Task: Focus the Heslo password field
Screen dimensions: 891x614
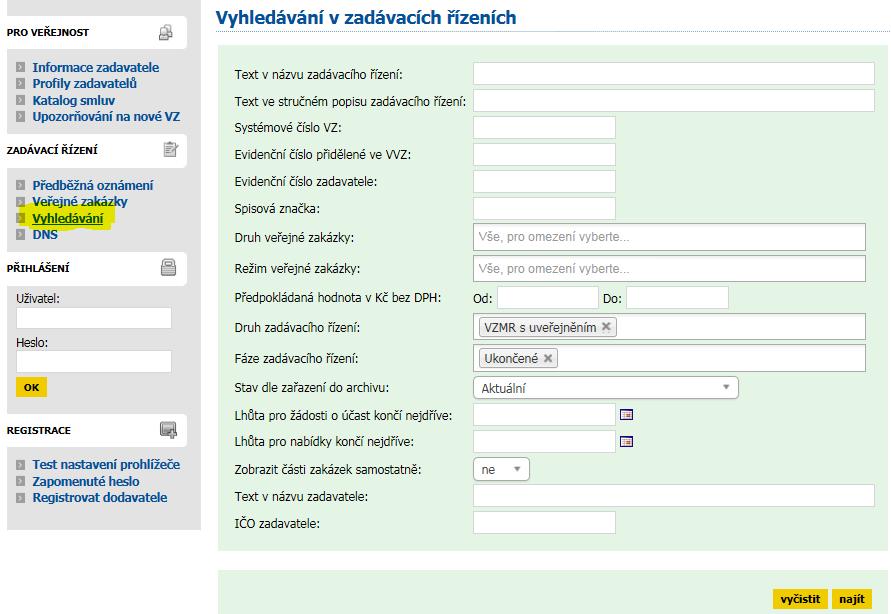Action: point(94,361)
